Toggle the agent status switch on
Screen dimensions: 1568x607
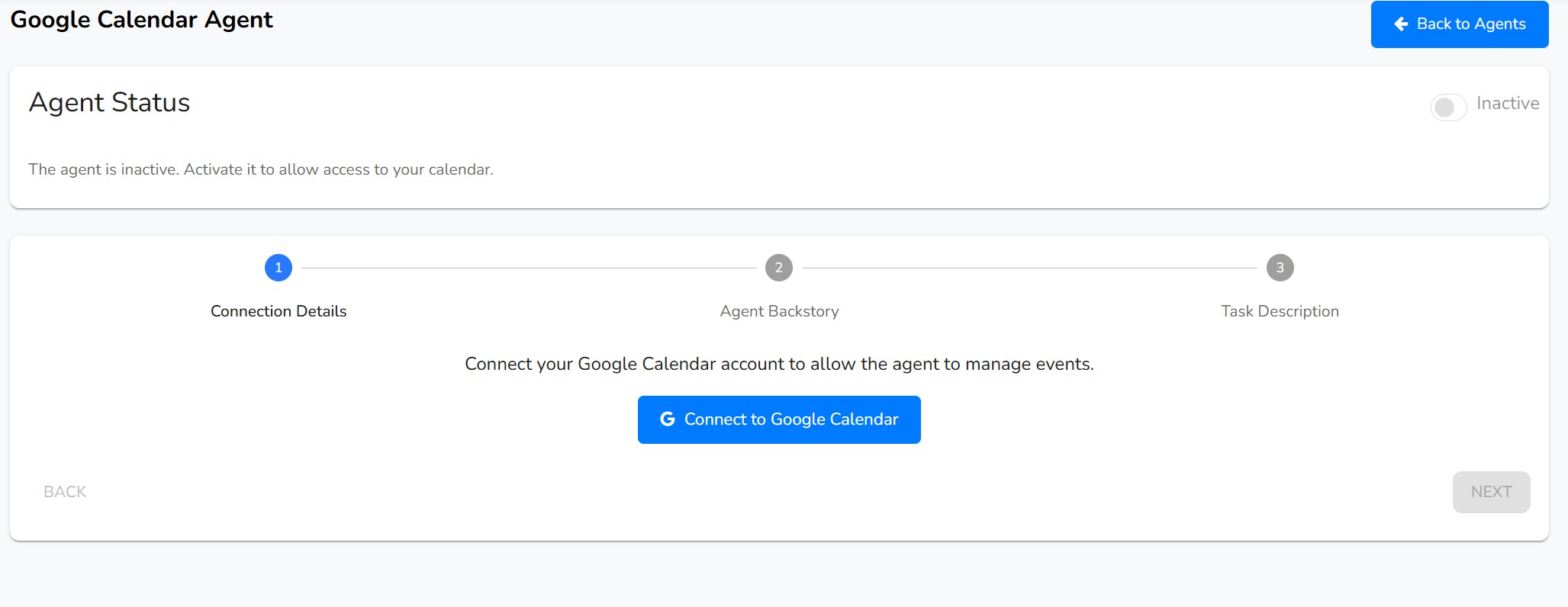pyautogui.click(x=1447, y=108)
